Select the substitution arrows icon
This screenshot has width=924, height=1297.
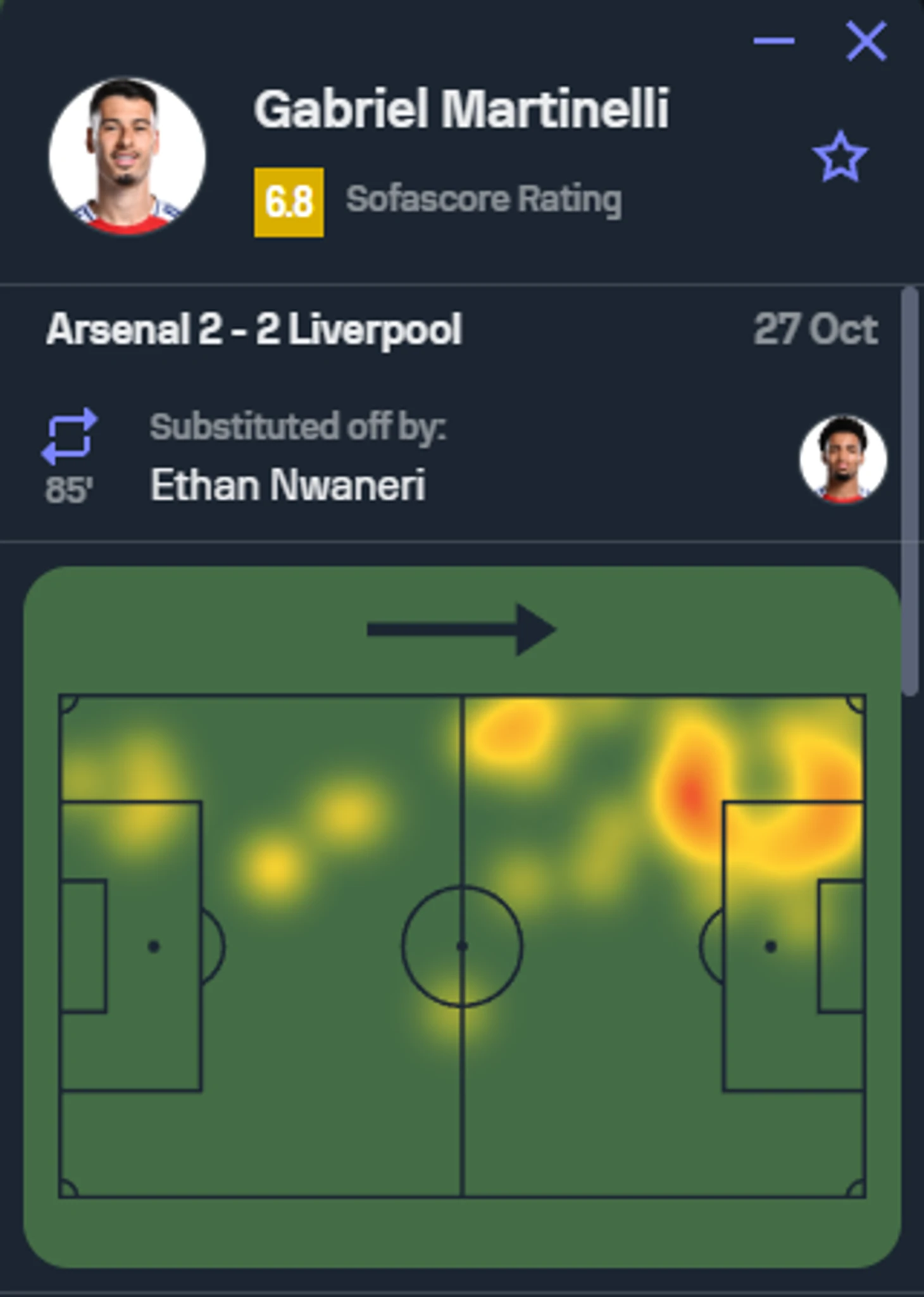point(70,435)
